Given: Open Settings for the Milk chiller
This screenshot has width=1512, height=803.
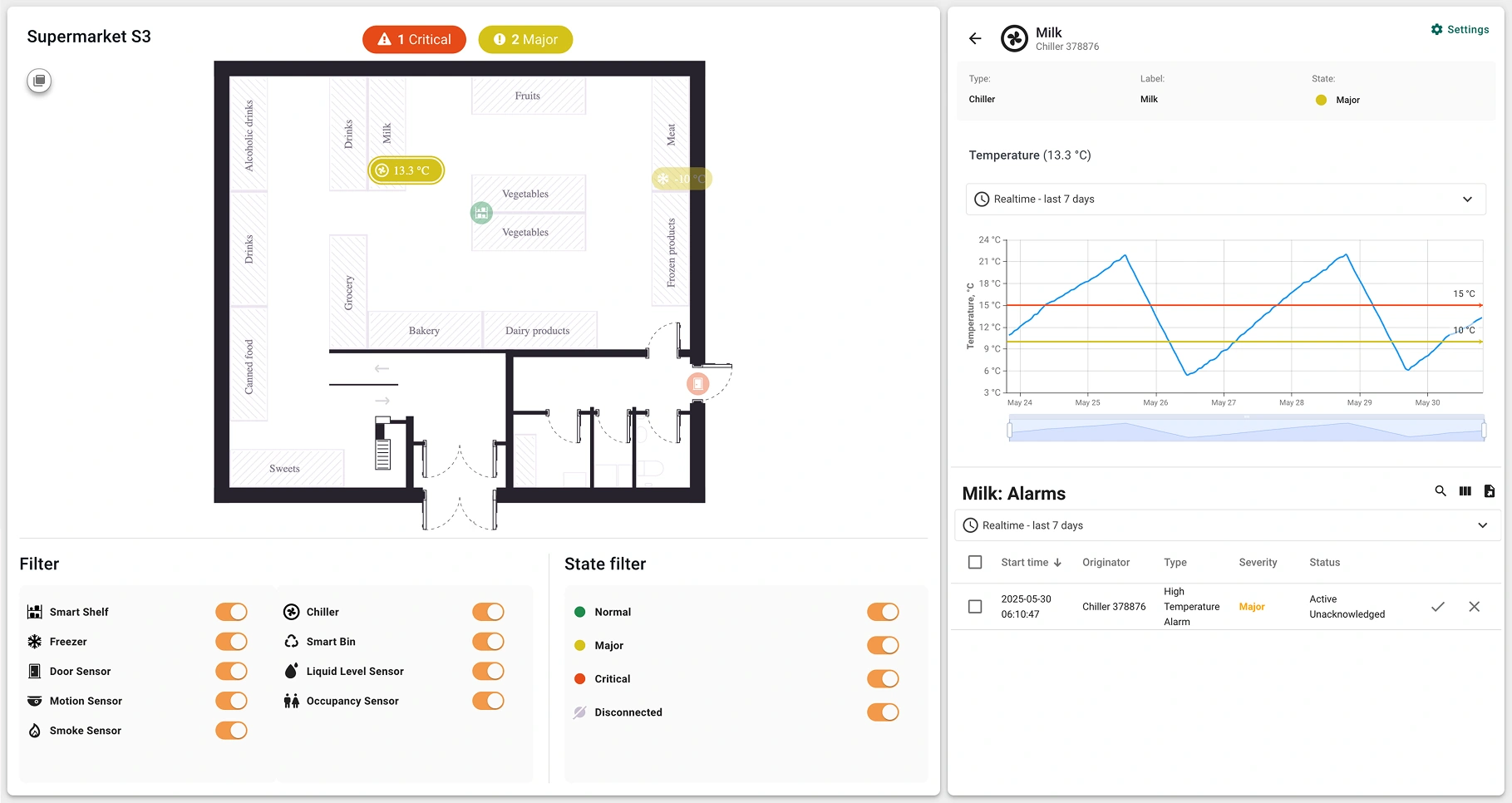Looking at the screenshot, I should click(1460, 29).
